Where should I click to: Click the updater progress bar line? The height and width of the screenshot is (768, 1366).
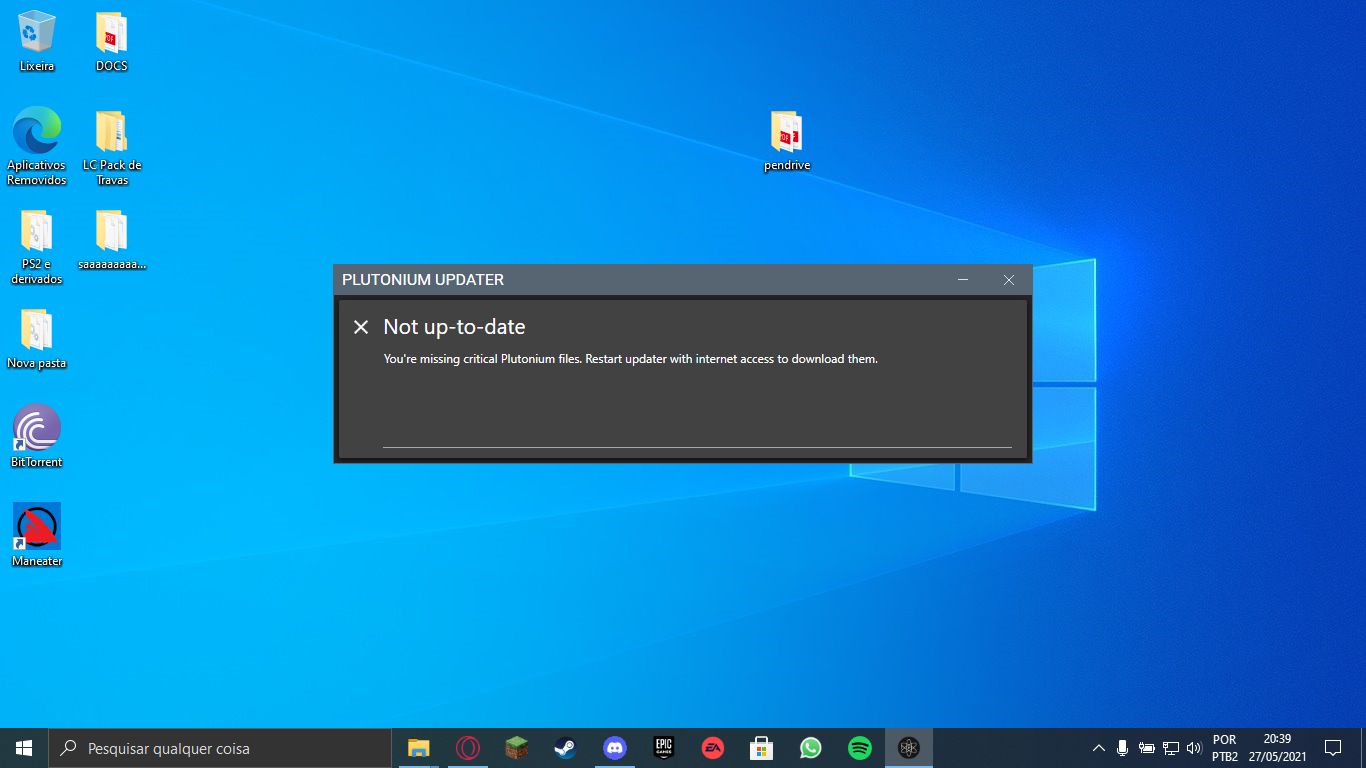coord(697,447)
